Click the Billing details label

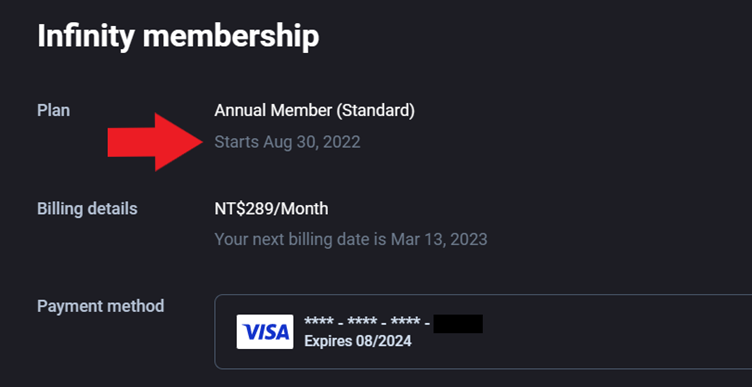point(87,209)
